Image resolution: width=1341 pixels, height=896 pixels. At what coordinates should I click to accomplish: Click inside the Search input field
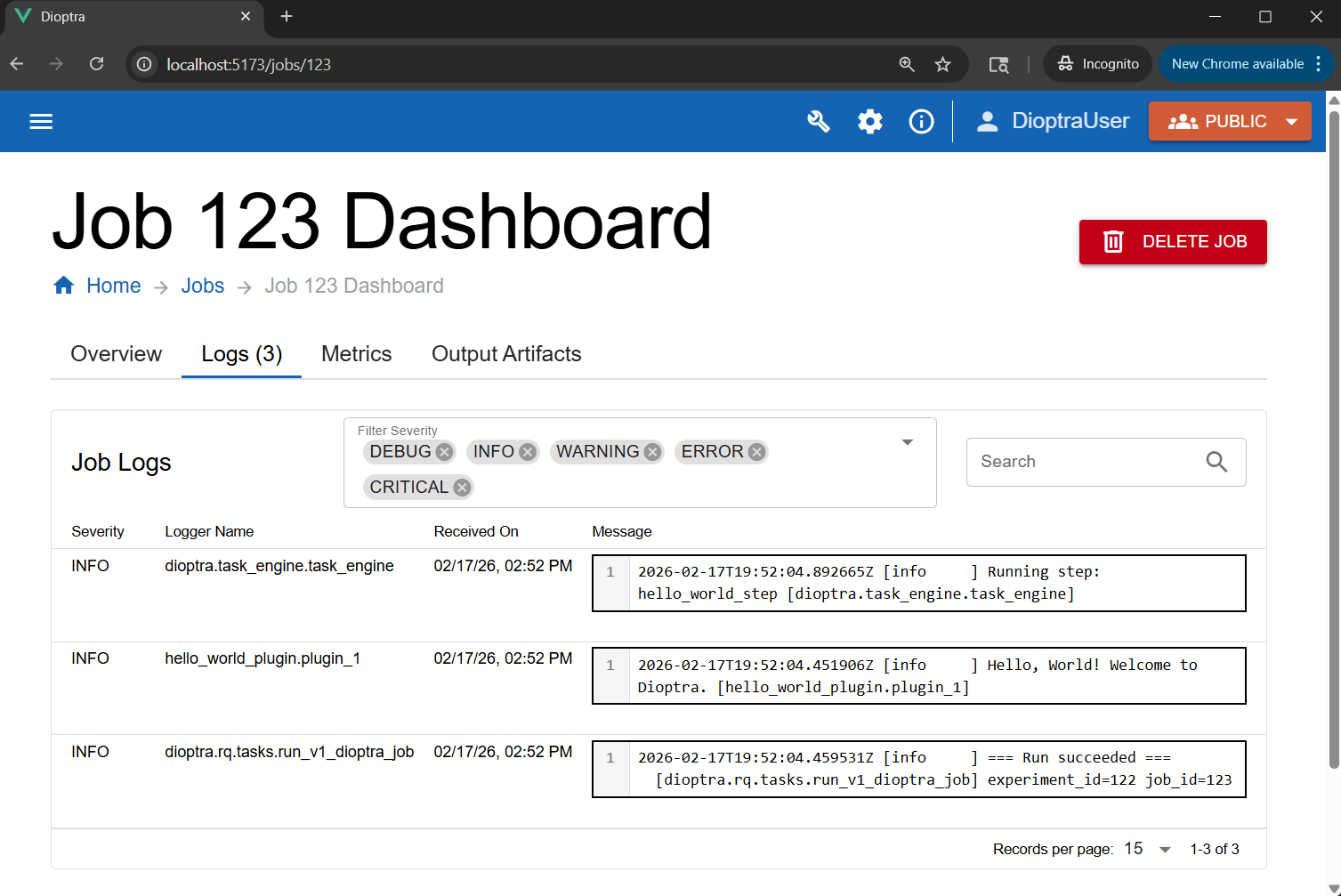[1068, 462]
